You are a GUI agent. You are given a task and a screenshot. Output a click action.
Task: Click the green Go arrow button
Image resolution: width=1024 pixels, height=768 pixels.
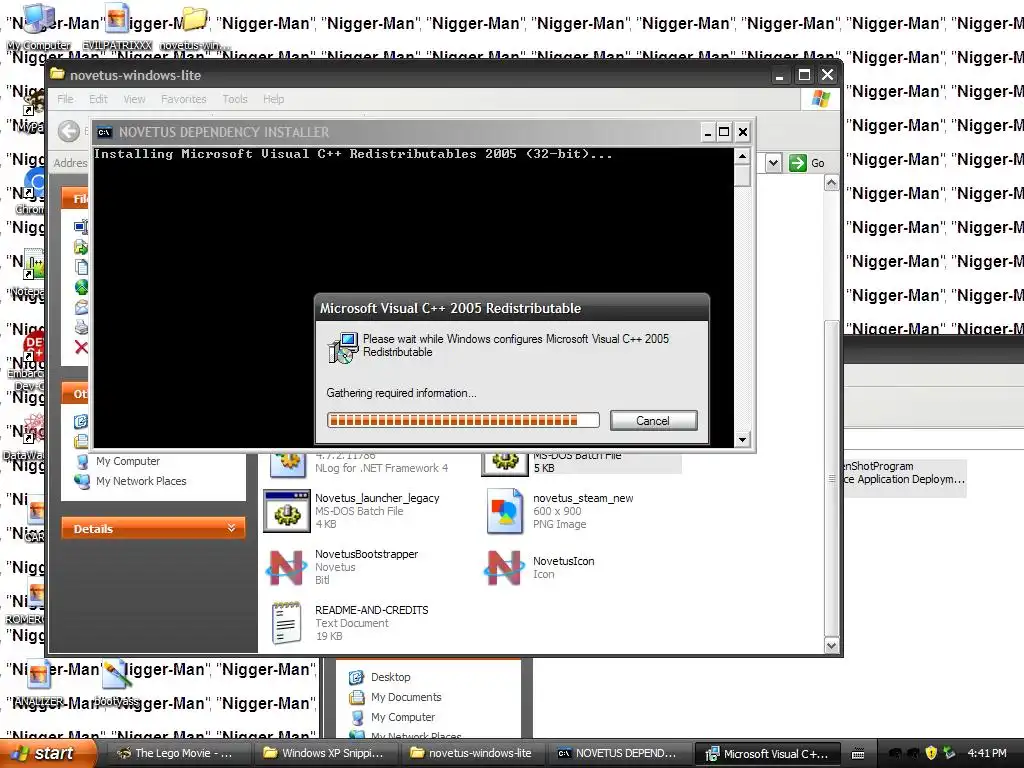797,163
